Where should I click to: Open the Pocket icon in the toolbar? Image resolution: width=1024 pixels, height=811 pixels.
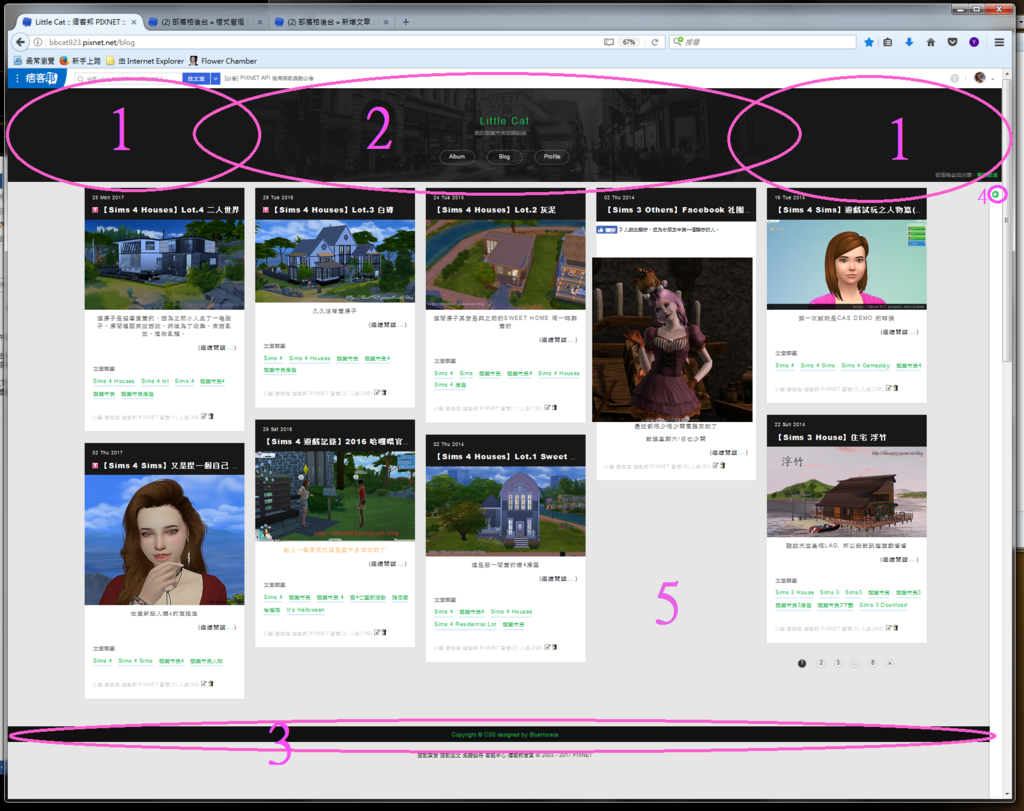pos(952,42)
